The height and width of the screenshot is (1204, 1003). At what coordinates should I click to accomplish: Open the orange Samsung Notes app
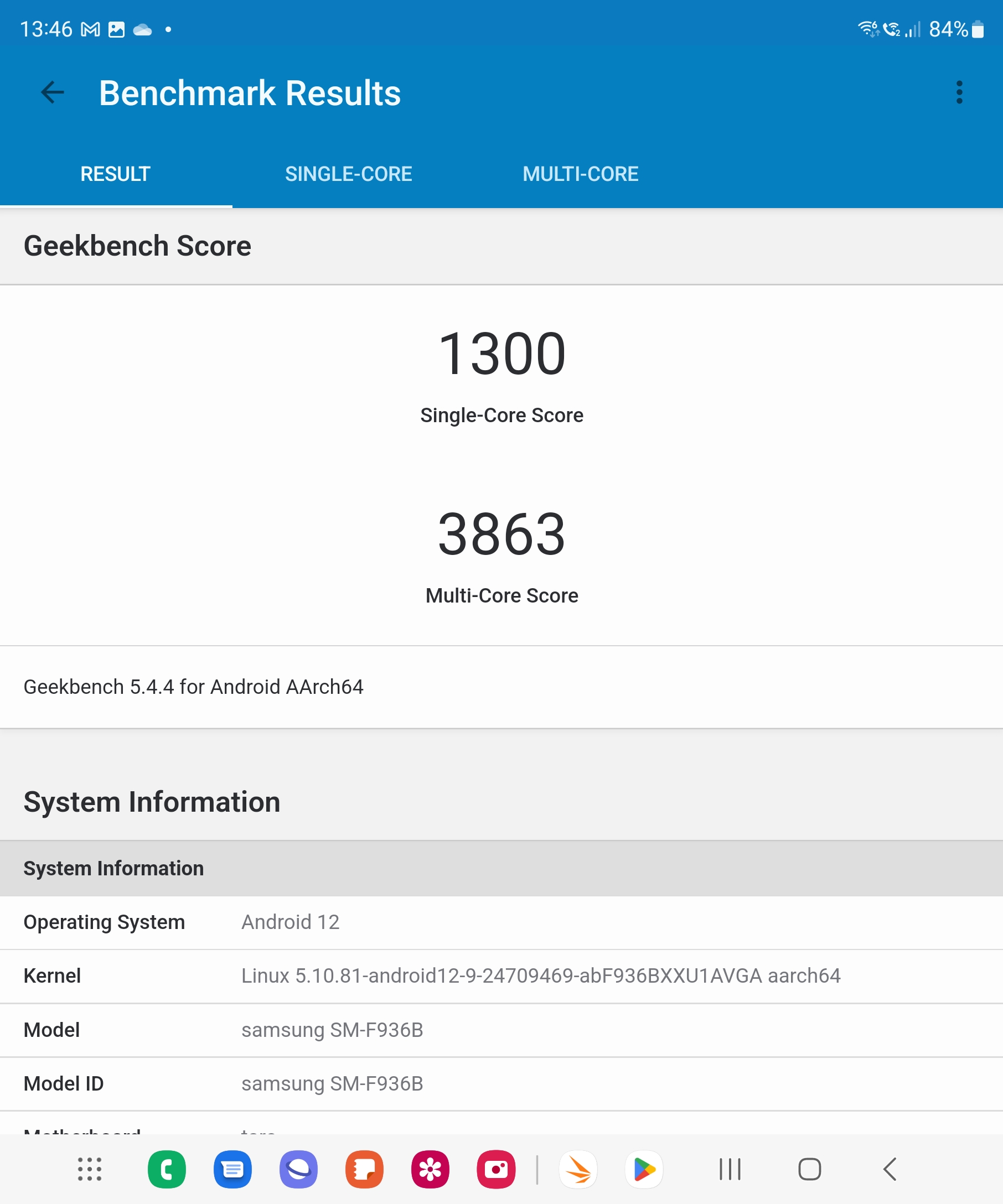(364, 1169)
